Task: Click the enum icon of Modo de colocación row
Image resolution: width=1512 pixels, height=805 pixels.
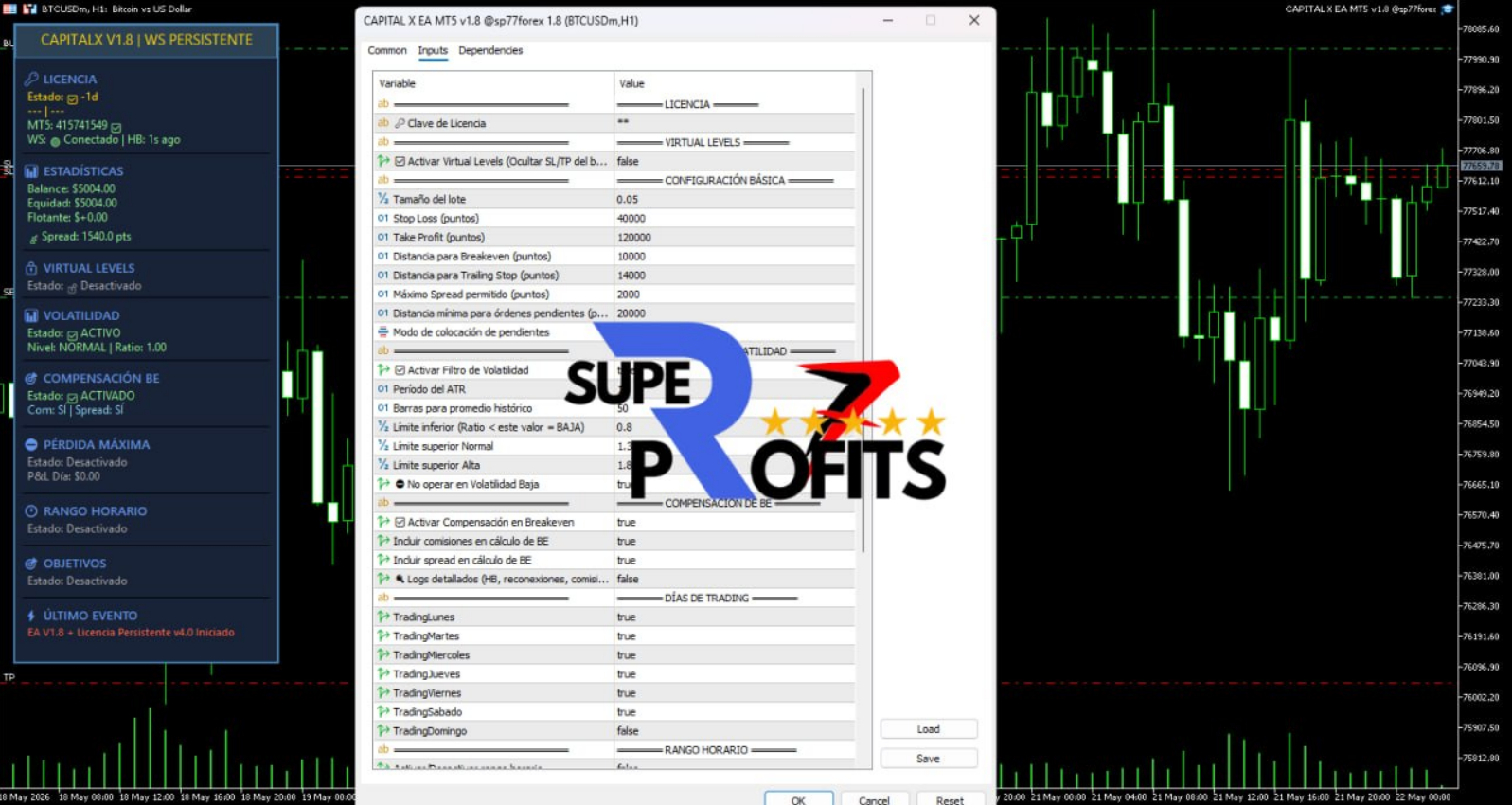Action: (x=383, y=331)
